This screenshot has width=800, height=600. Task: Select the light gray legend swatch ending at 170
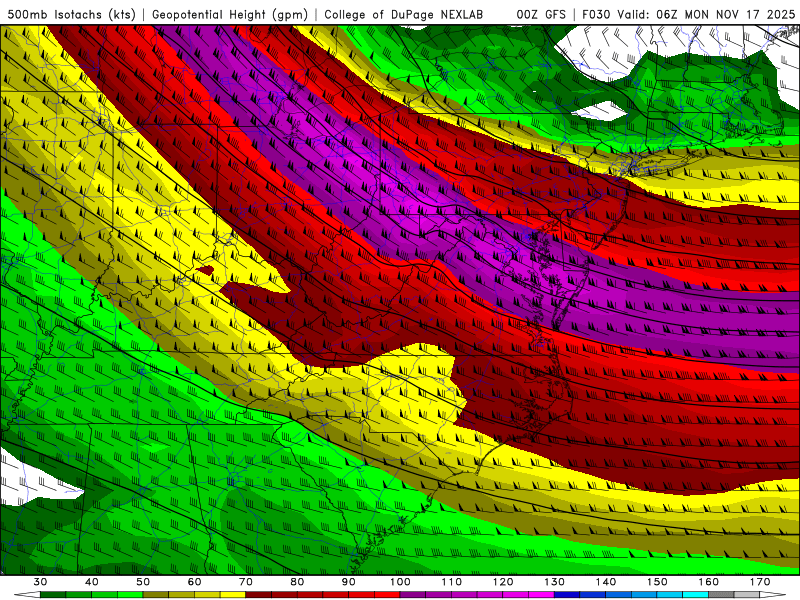[x=747, y=595]
